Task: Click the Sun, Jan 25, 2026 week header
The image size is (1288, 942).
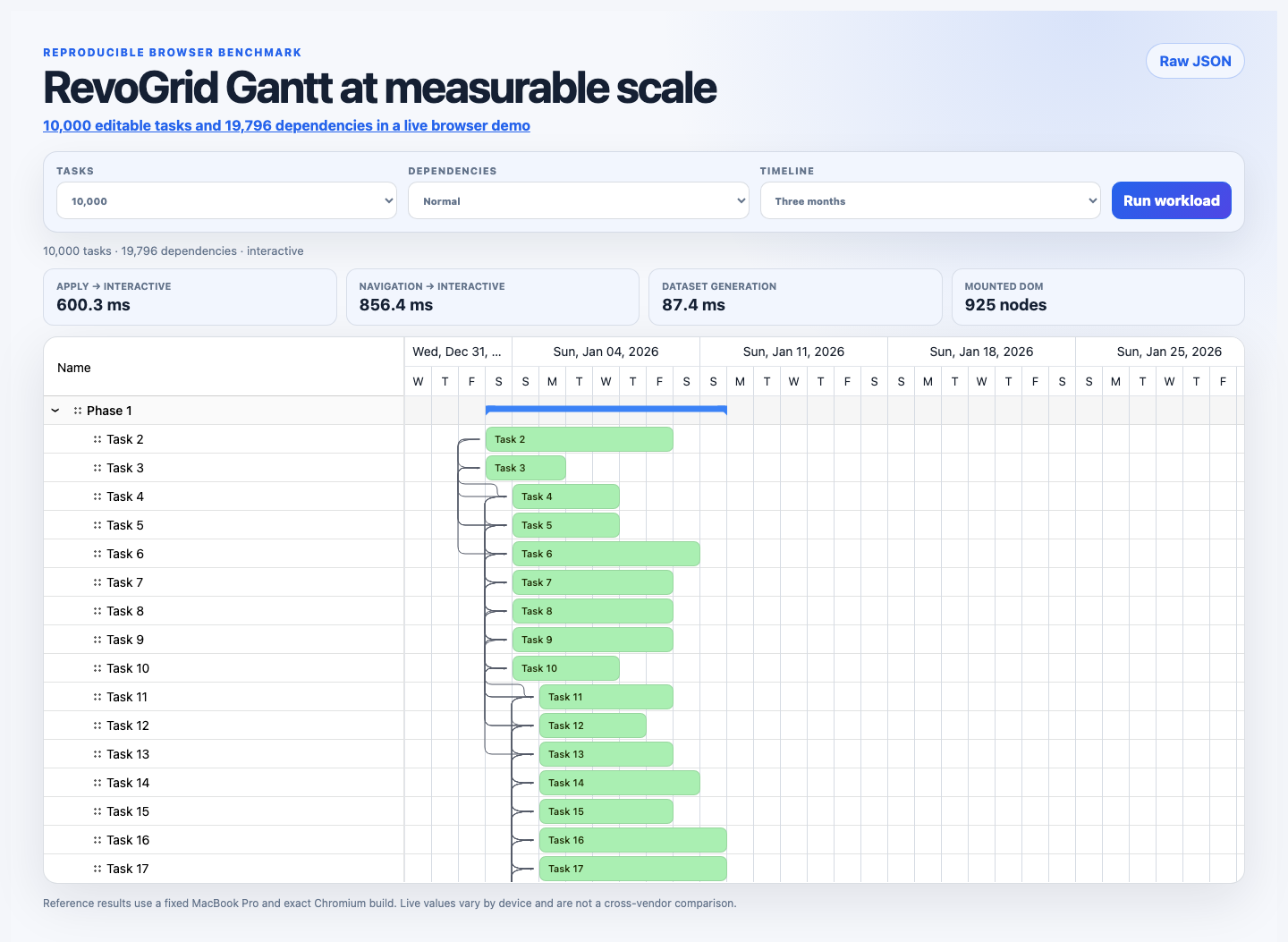Action: click(x=1160, y=352)
